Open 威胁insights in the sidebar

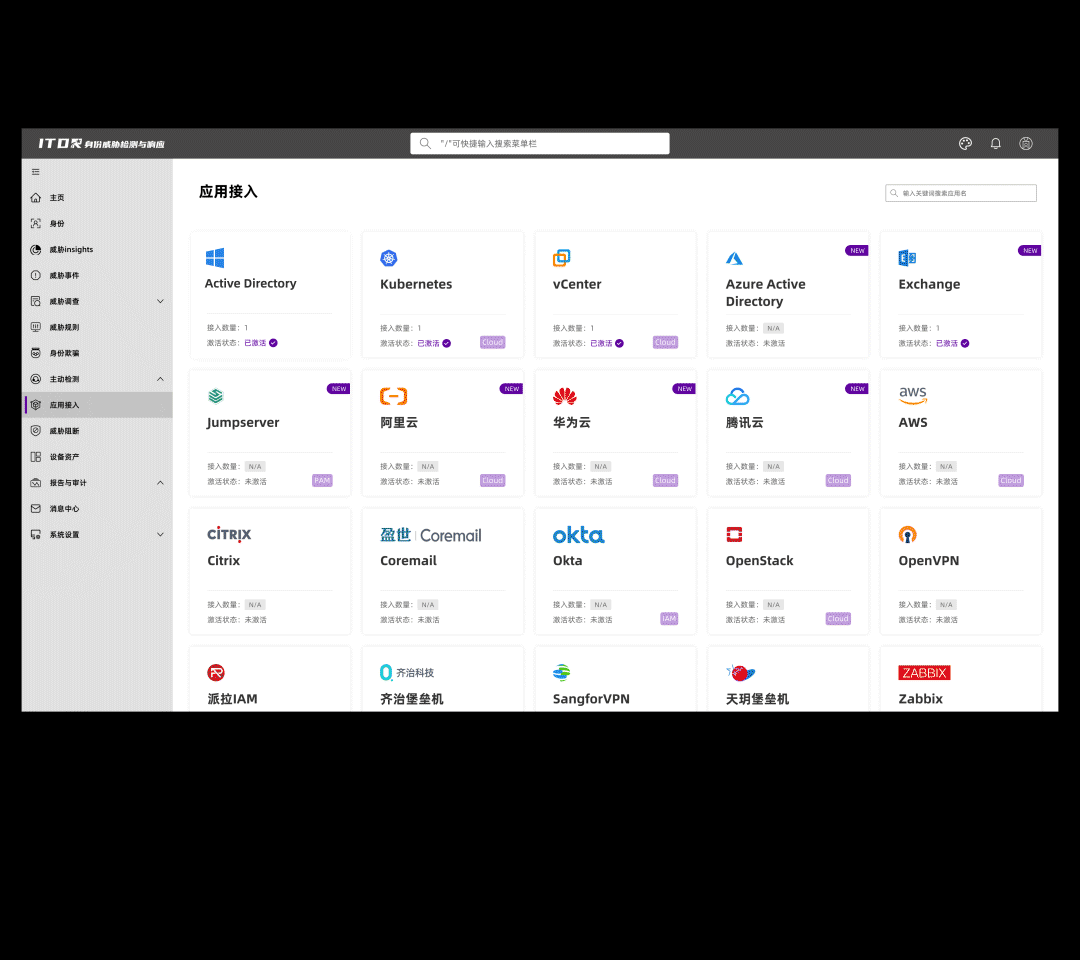[x=97, y=249]
